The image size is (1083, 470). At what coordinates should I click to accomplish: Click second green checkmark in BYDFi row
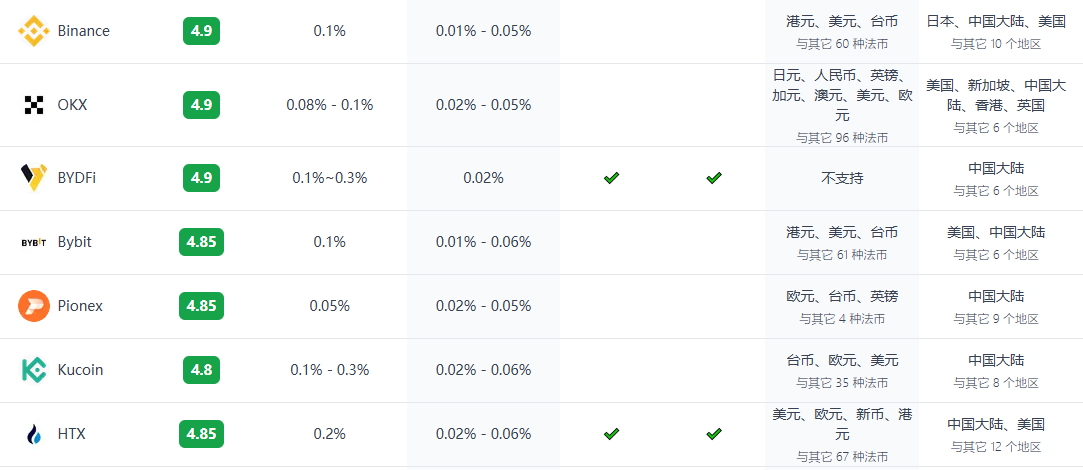click(x=713, y=178)
